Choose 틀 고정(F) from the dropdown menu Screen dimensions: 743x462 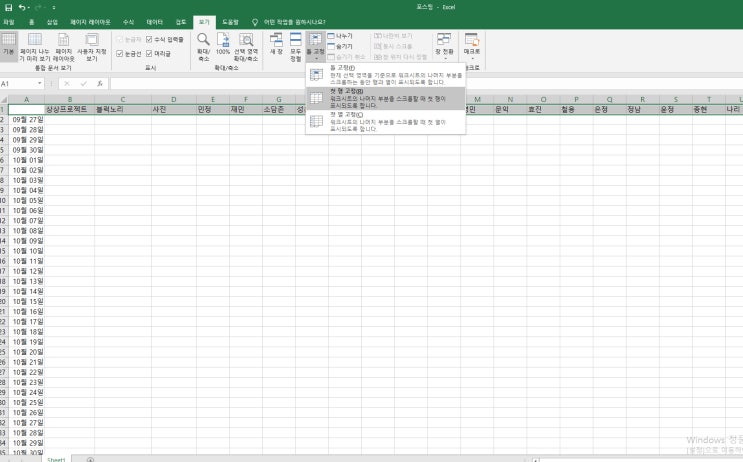pyautogui.click(x=385, y=75)
